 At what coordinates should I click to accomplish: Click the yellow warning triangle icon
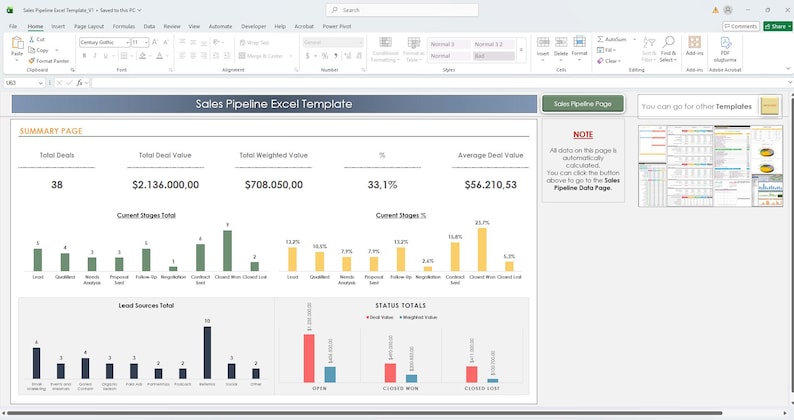click(715, 10)
